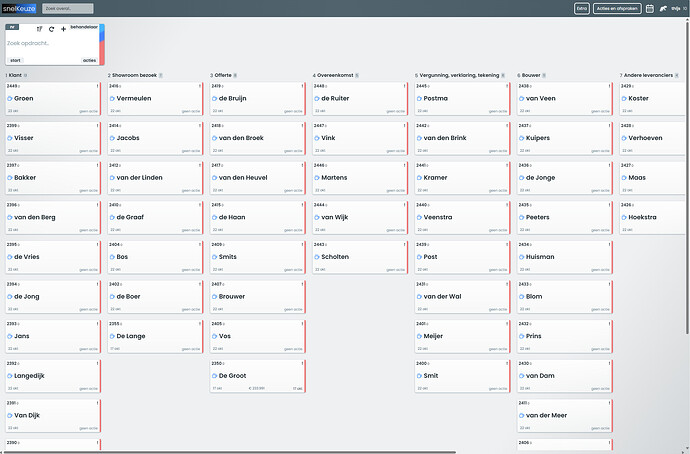Open the calendar icon in the top bar
The image size is (690, 454).
650,8
